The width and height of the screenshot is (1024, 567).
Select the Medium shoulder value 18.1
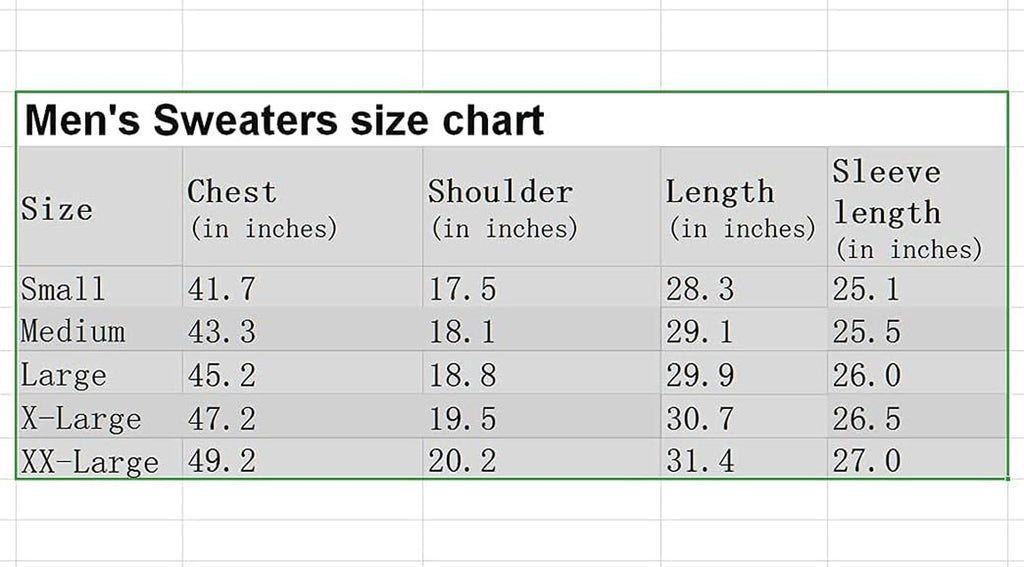[462, 331]
